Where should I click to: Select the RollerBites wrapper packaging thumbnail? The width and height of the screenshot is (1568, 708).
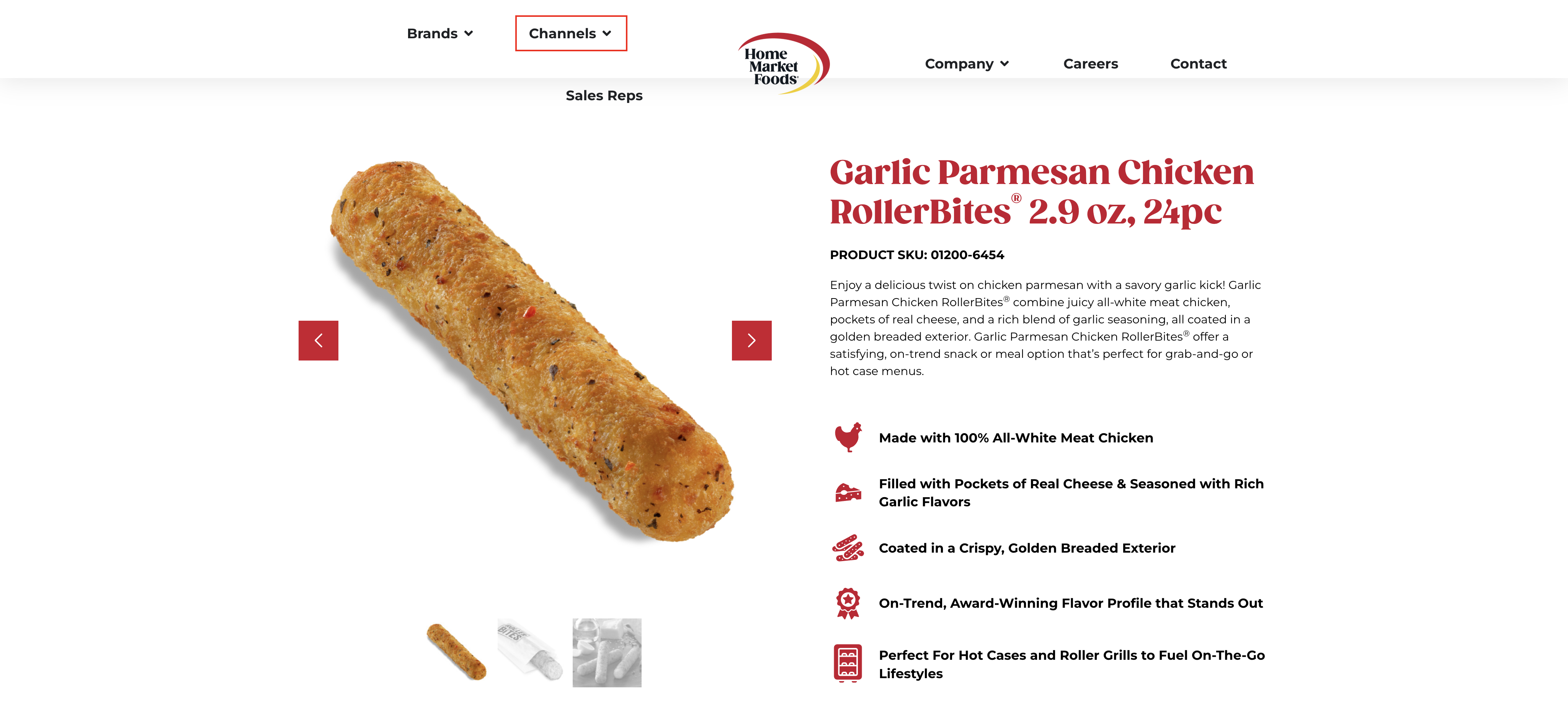(x=530, y=652)
